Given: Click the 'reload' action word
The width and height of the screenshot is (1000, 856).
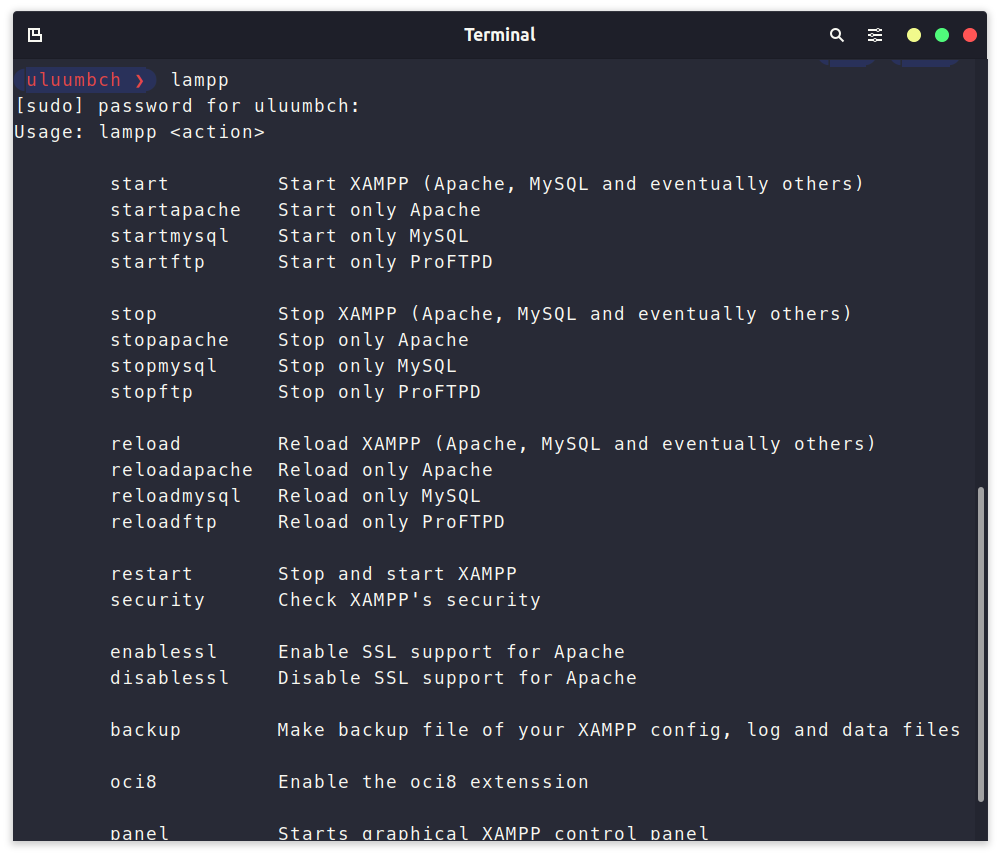Looking at the screenshot, I should point(145,444).
